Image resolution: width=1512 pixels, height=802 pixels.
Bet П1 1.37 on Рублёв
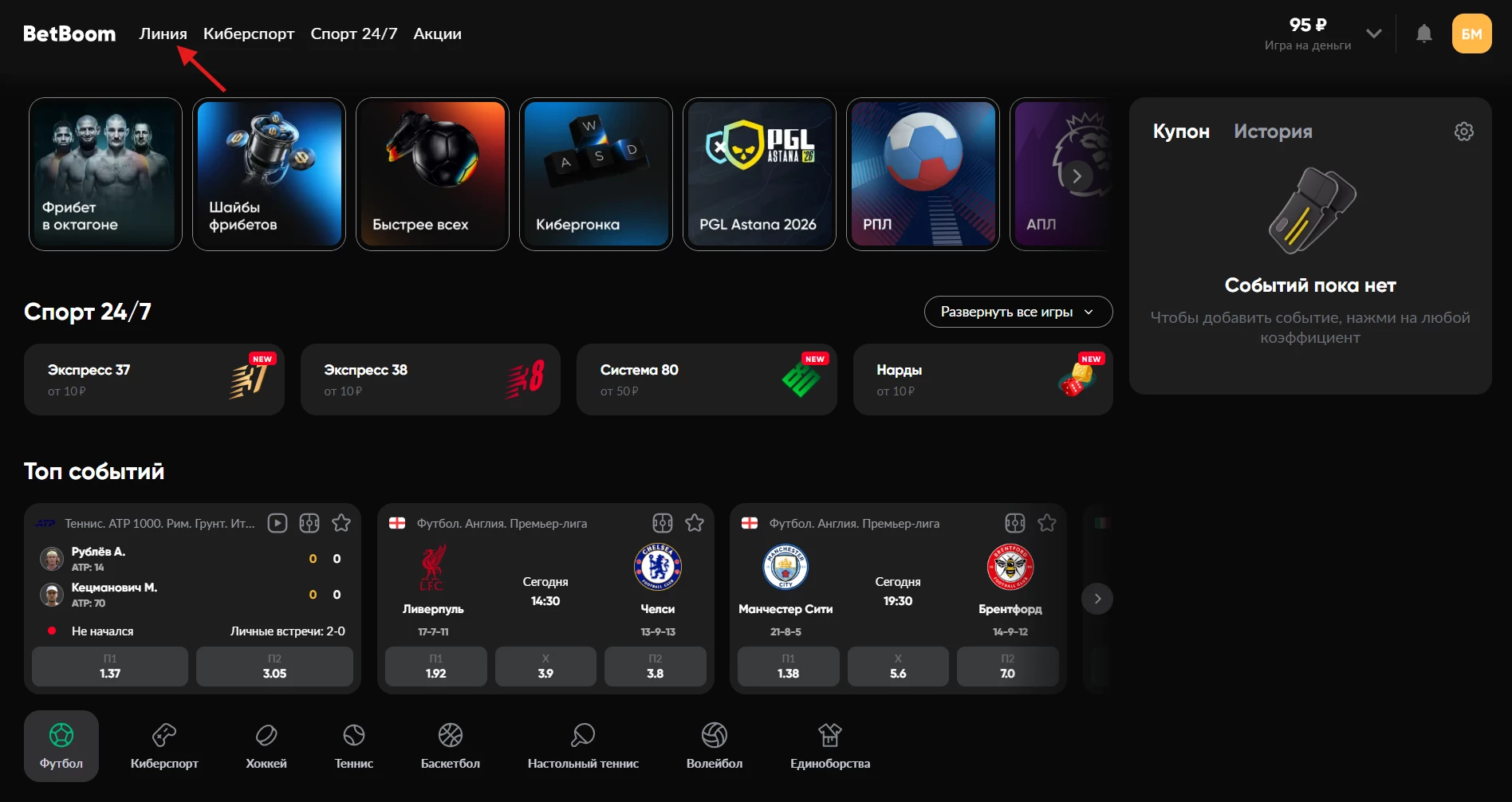click(110, 666)
